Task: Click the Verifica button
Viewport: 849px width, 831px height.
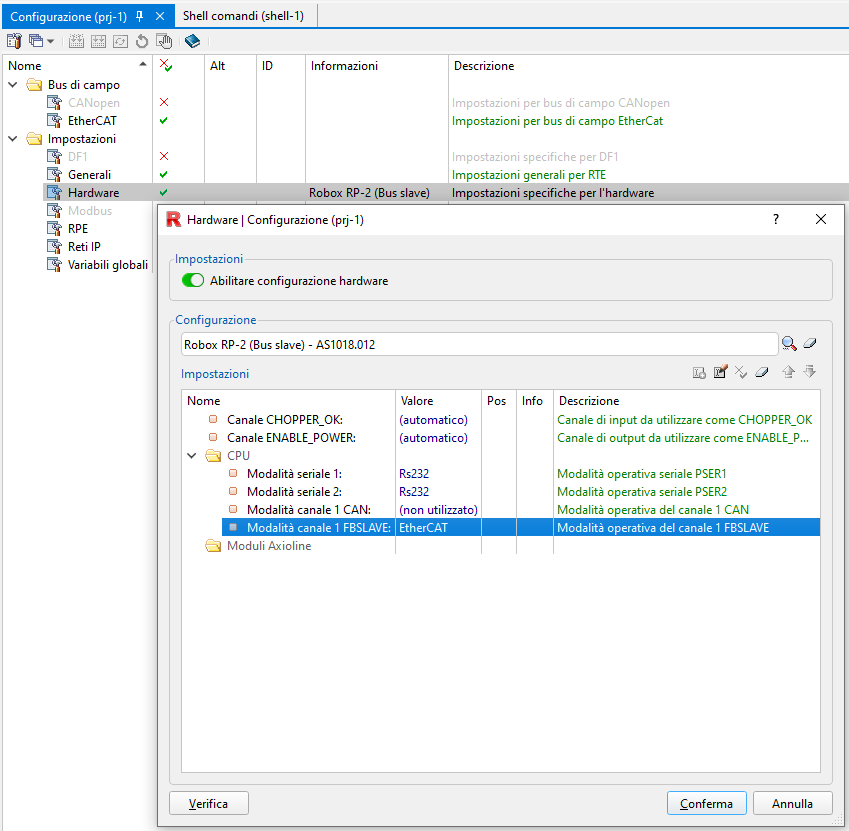Action: coord(209,803)
